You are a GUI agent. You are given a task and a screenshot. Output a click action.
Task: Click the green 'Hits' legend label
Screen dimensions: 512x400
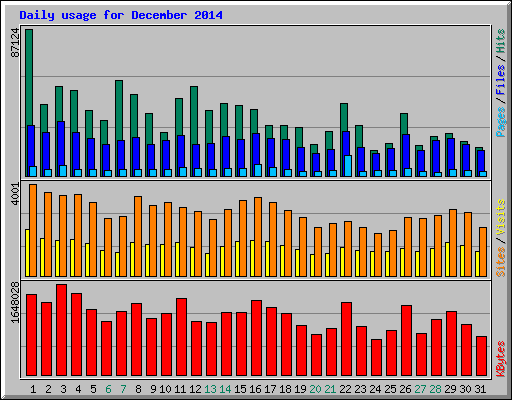(x=500, y=41)
